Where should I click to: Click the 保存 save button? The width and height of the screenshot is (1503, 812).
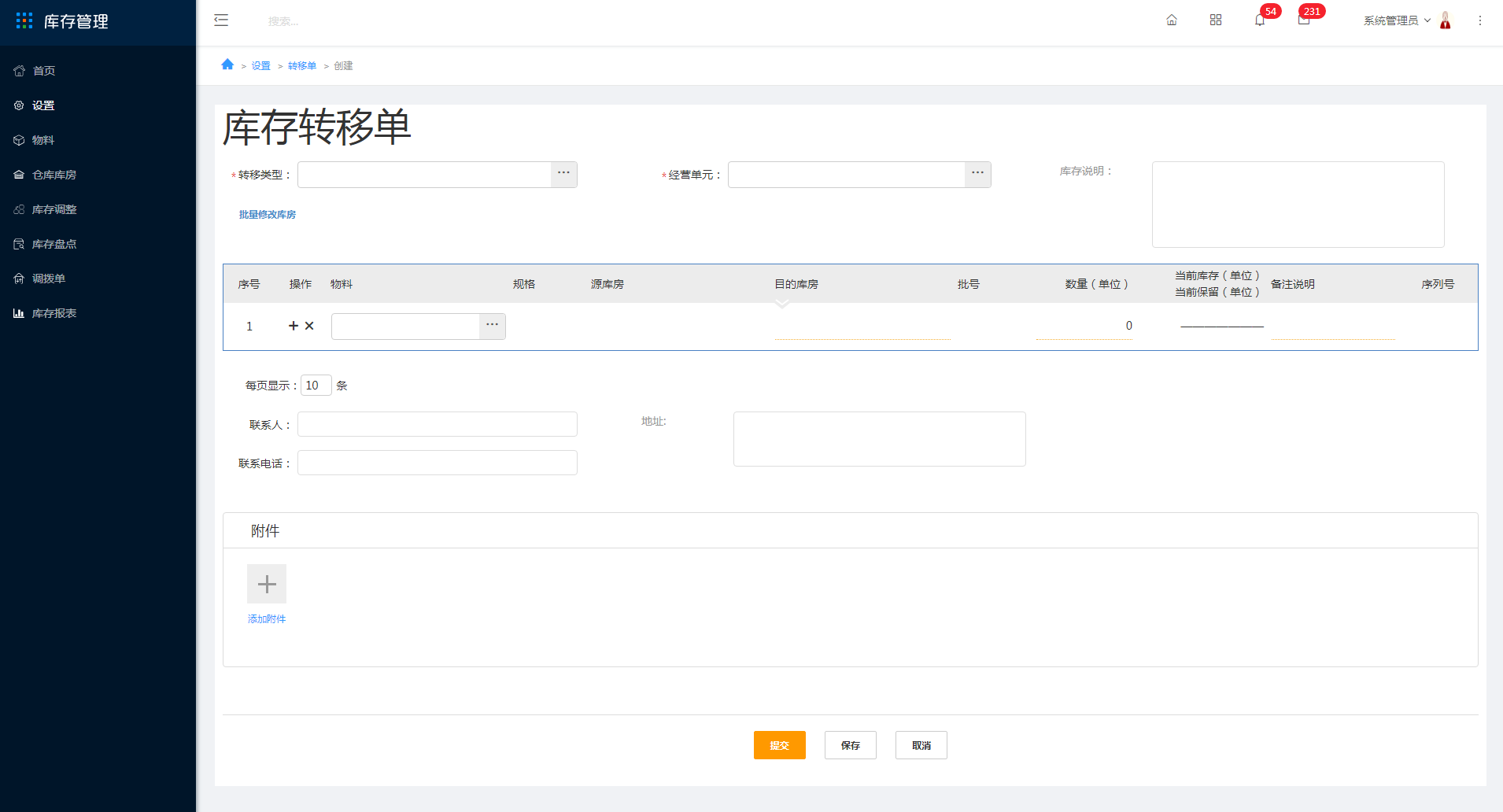click(x=850, y=745)
